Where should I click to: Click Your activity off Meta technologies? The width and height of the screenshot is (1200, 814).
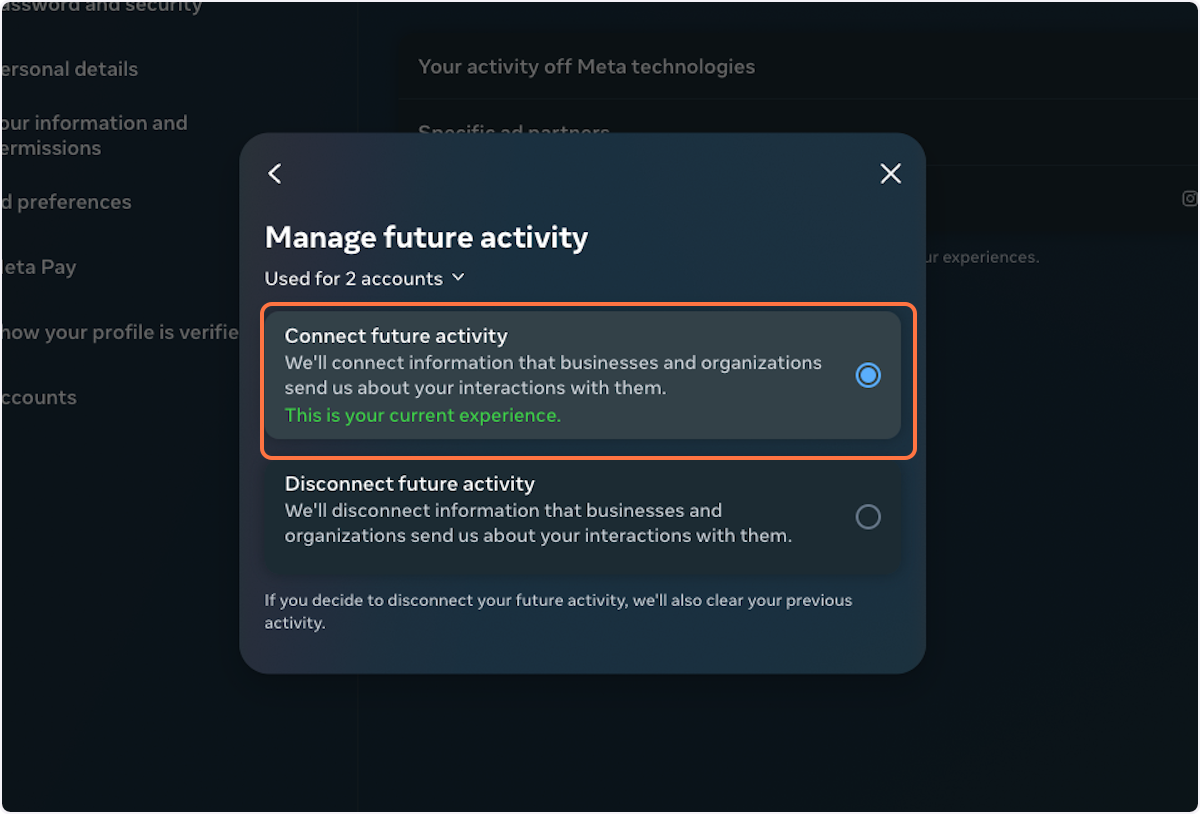586,67
